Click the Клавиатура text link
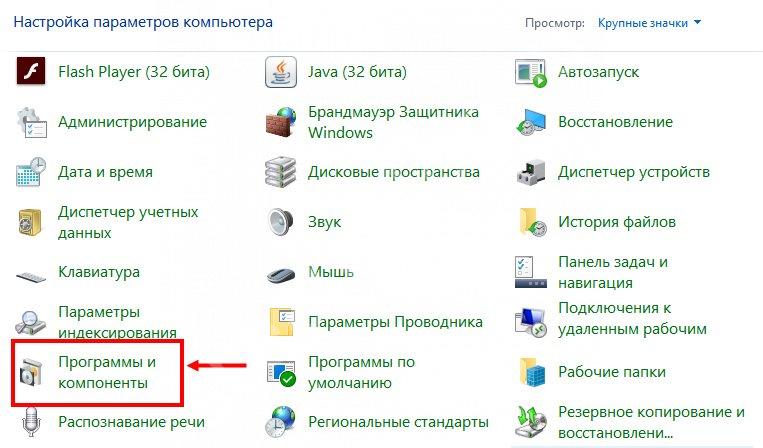This screenshot has height=448, width=763. click(99, 272)
